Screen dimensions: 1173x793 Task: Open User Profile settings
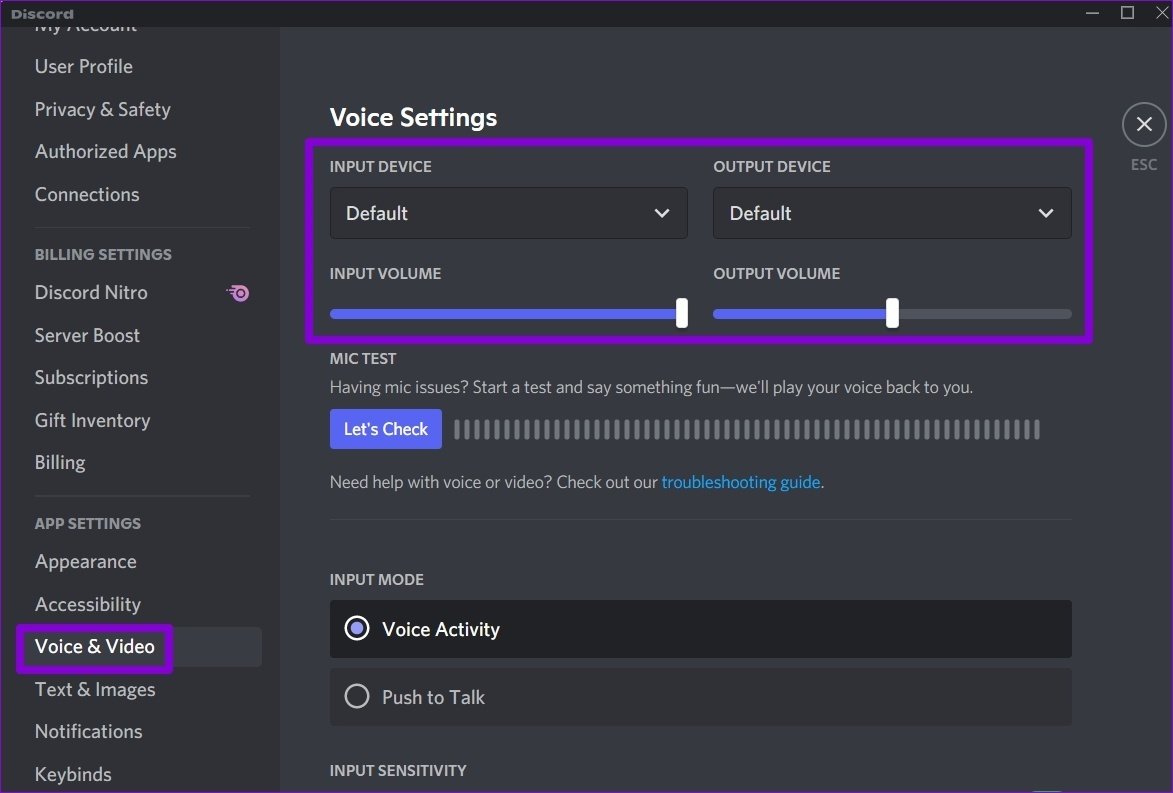pyautogui.click(x=84, y=67)
